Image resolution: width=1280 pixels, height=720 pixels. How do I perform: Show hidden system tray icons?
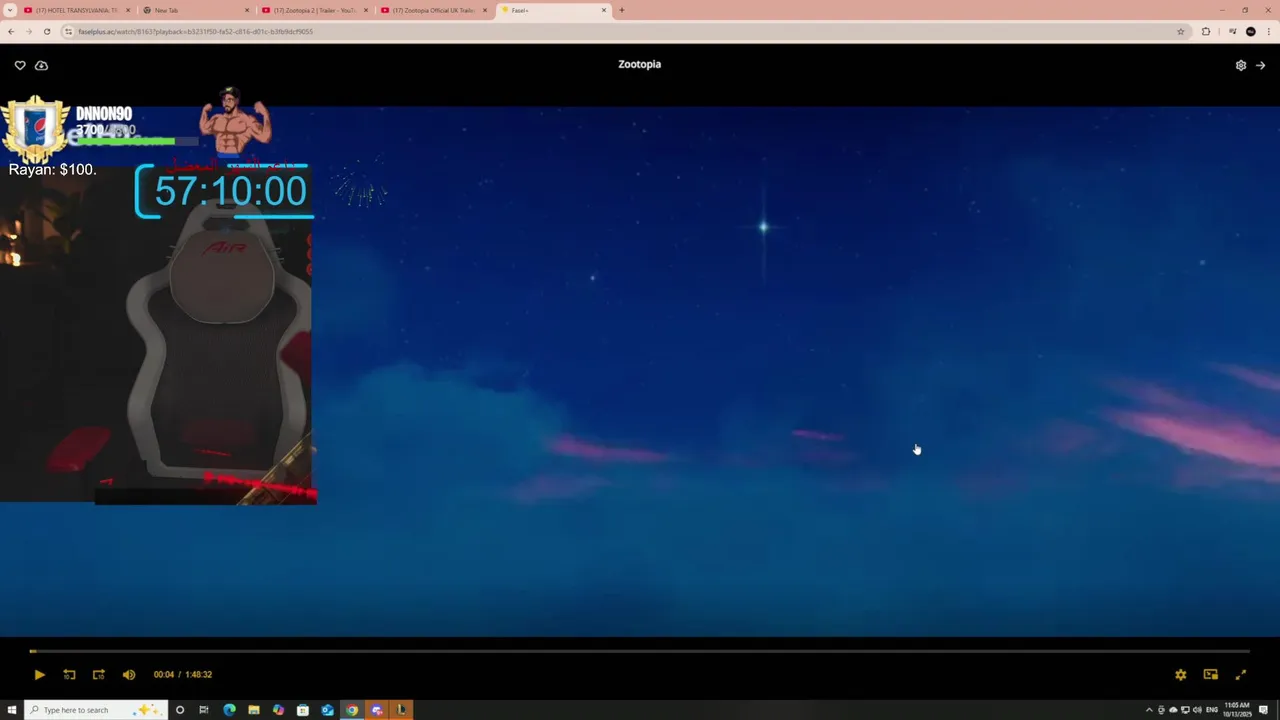[x=1149, y=710]
